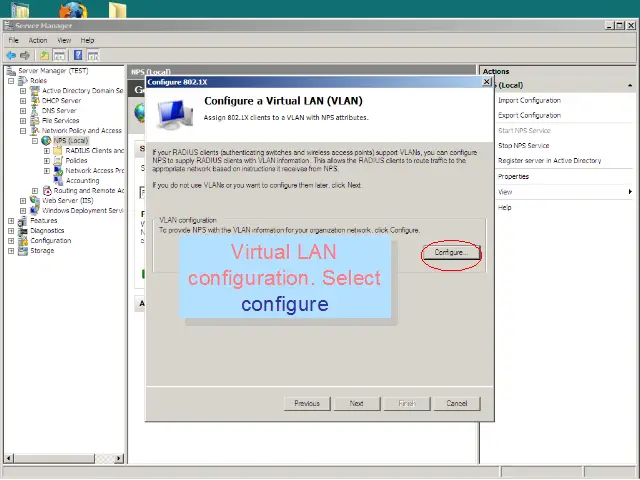This screenshot has height=480, width=640.
Task: Click the DHCP Server icon
Action: pyautogui.click(x=35, y=100)
